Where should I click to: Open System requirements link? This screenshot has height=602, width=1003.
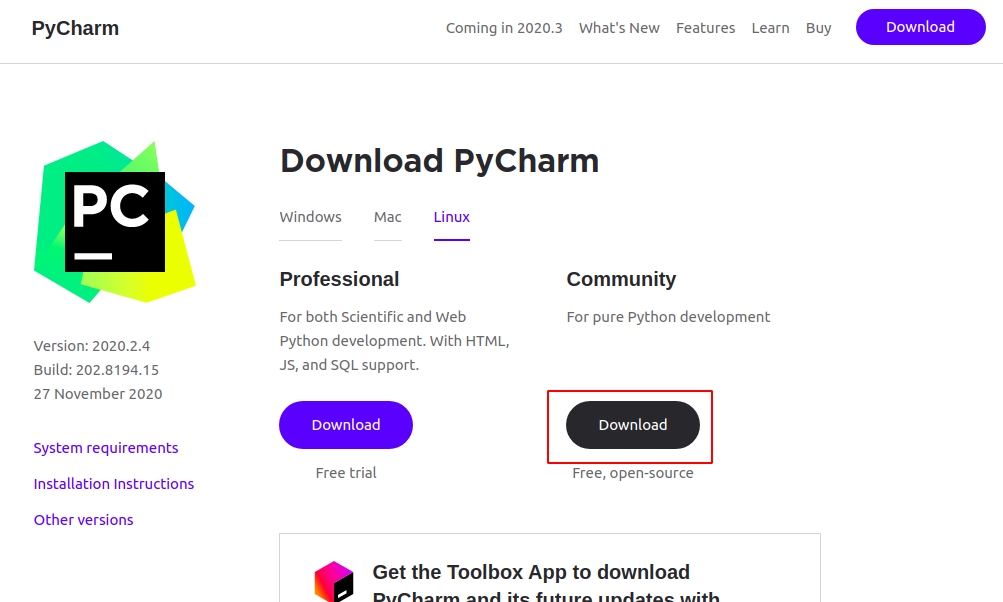click(x=106, y=448)
